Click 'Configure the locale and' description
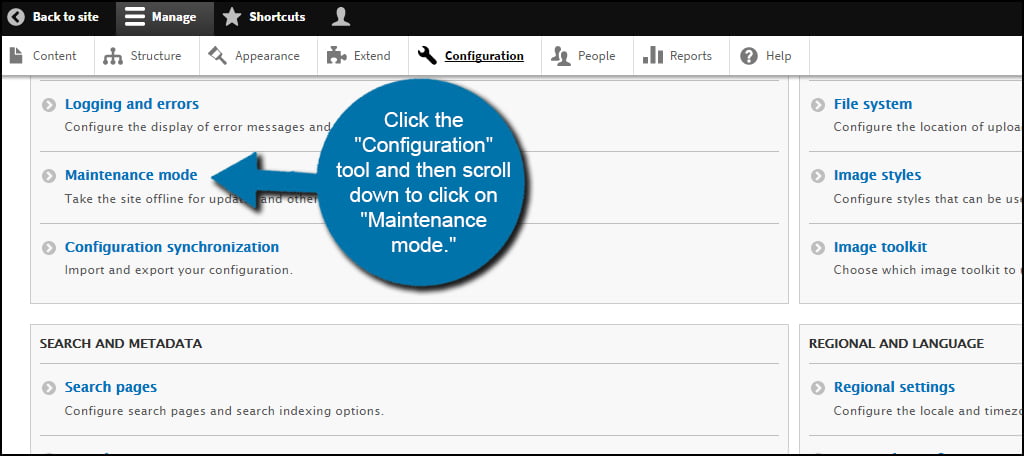 [925, 411]
